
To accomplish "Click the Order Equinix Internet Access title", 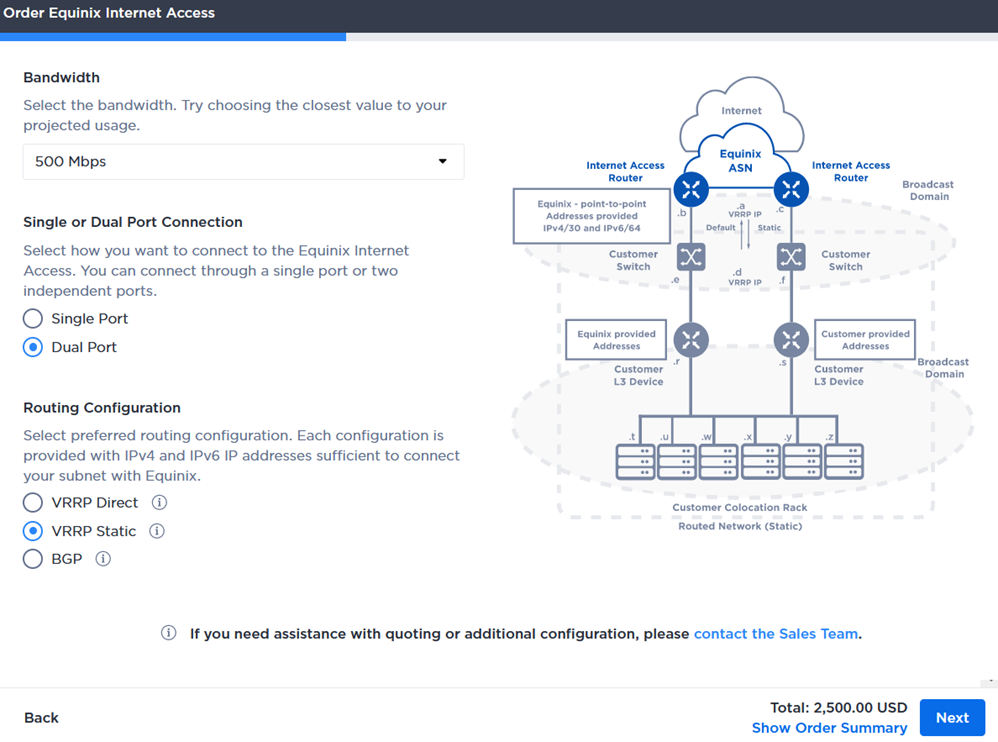I will [109, 13].
